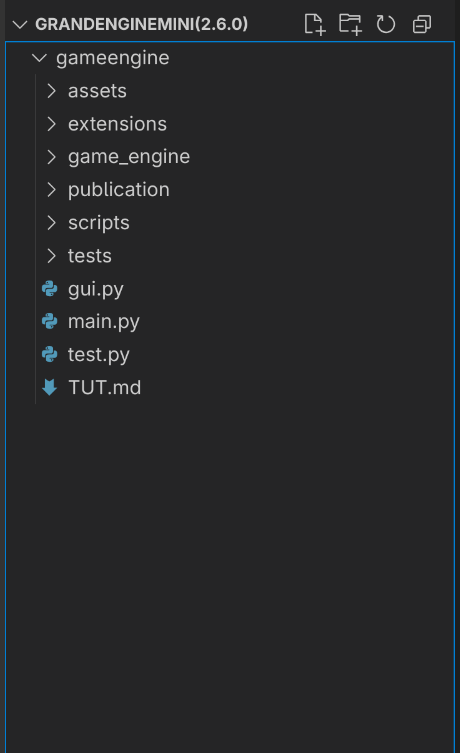Open the TUT.md file

point(230,387)
